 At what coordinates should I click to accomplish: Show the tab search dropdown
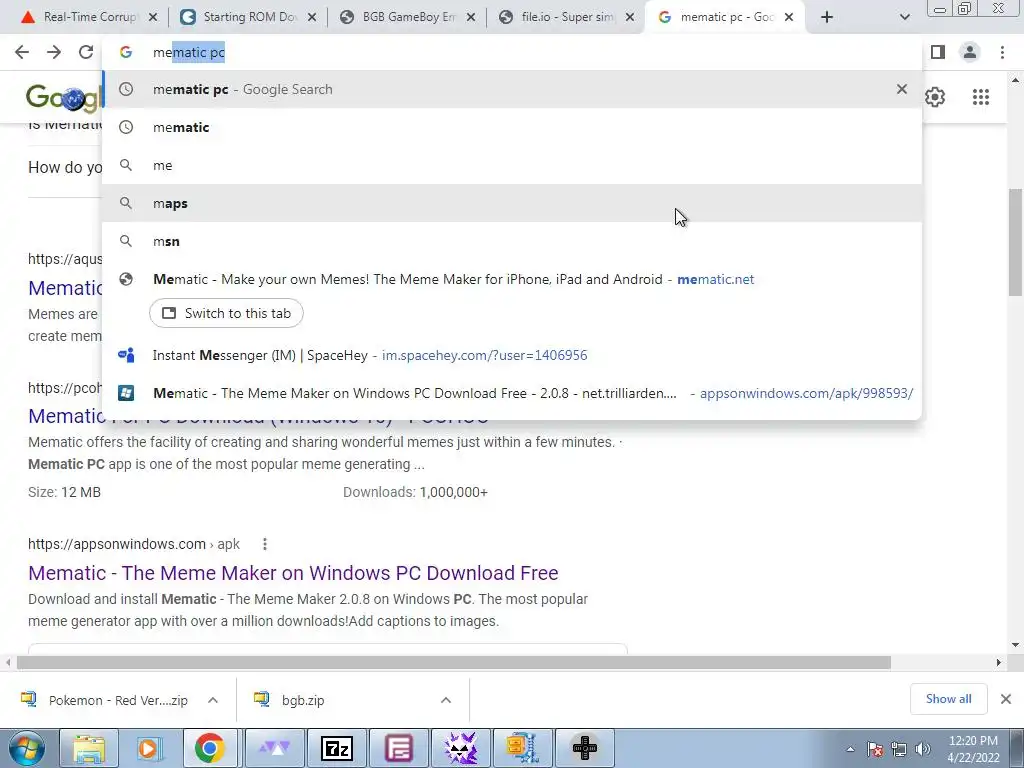pos(904,17)
